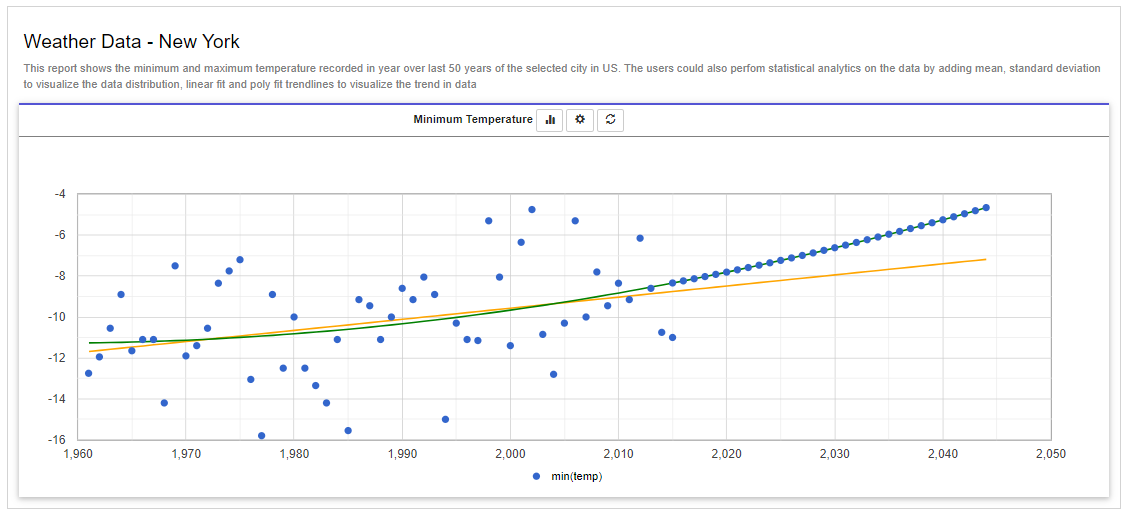Open chart settings with the gear icon

(x=580, y=120)
